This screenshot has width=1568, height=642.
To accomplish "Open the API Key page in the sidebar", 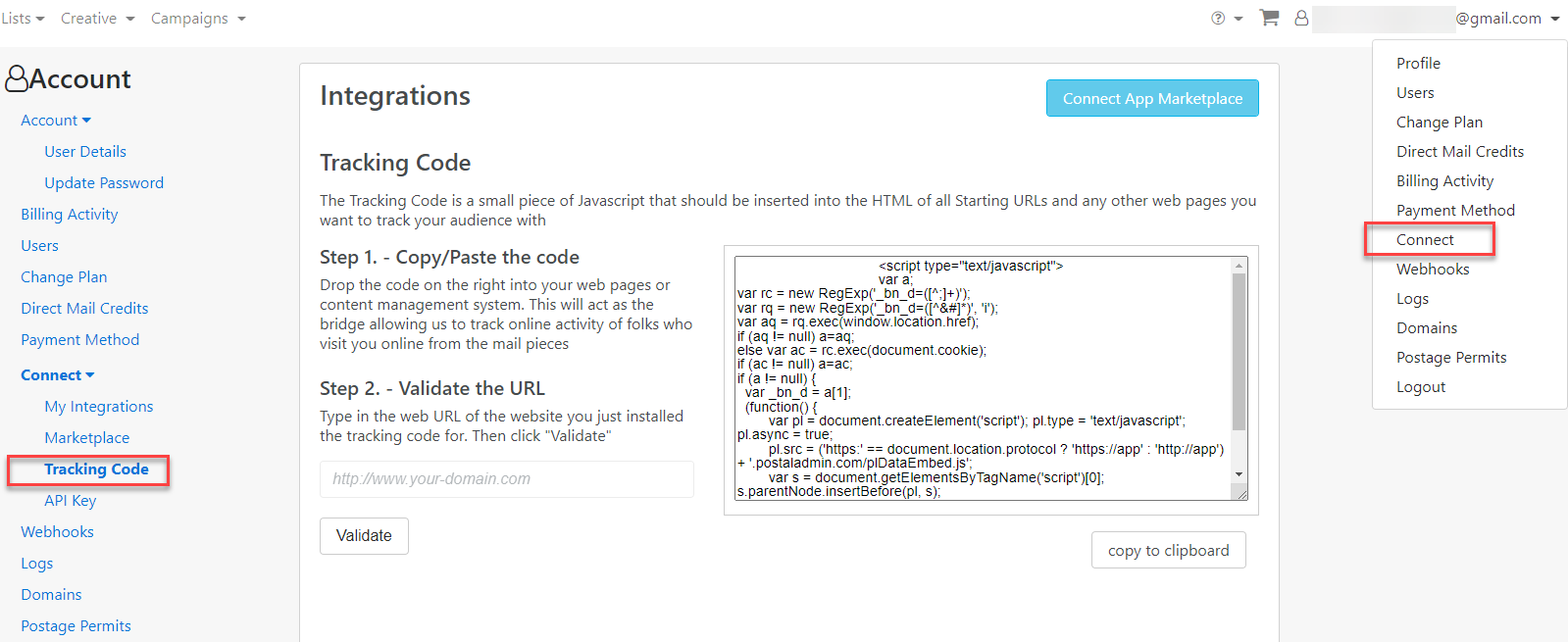I will (x=70, y=500).
